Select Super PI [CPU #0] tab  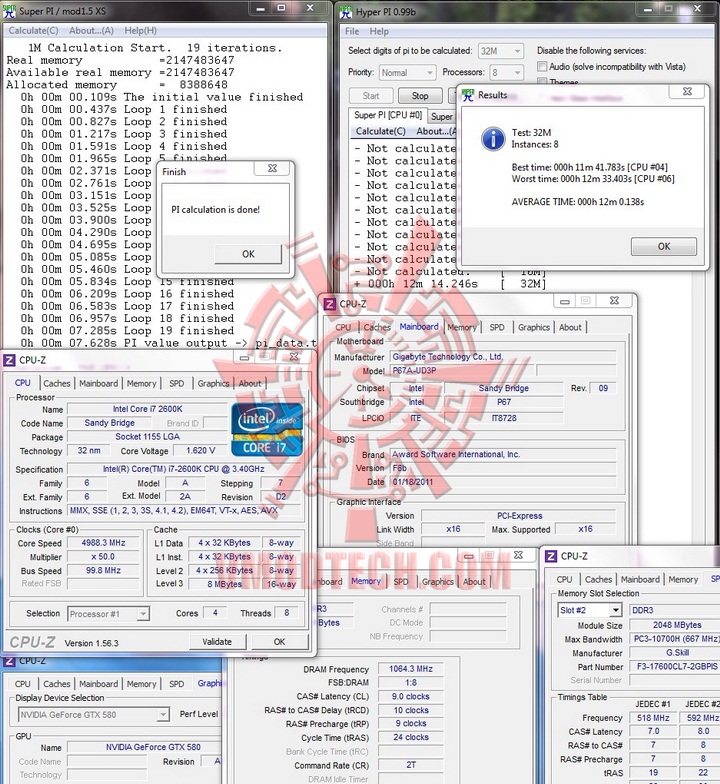pos(388,115)
